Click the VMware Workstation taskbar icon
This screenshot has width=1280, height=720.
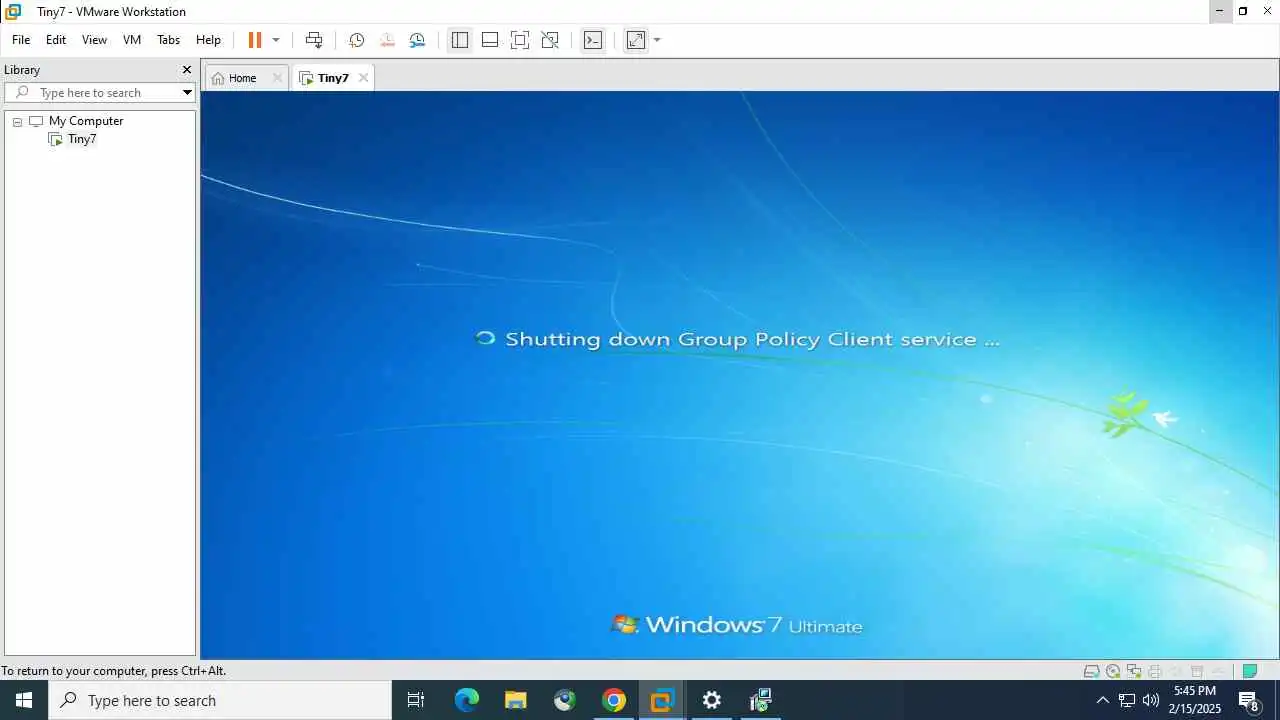[x=662, y=700]
